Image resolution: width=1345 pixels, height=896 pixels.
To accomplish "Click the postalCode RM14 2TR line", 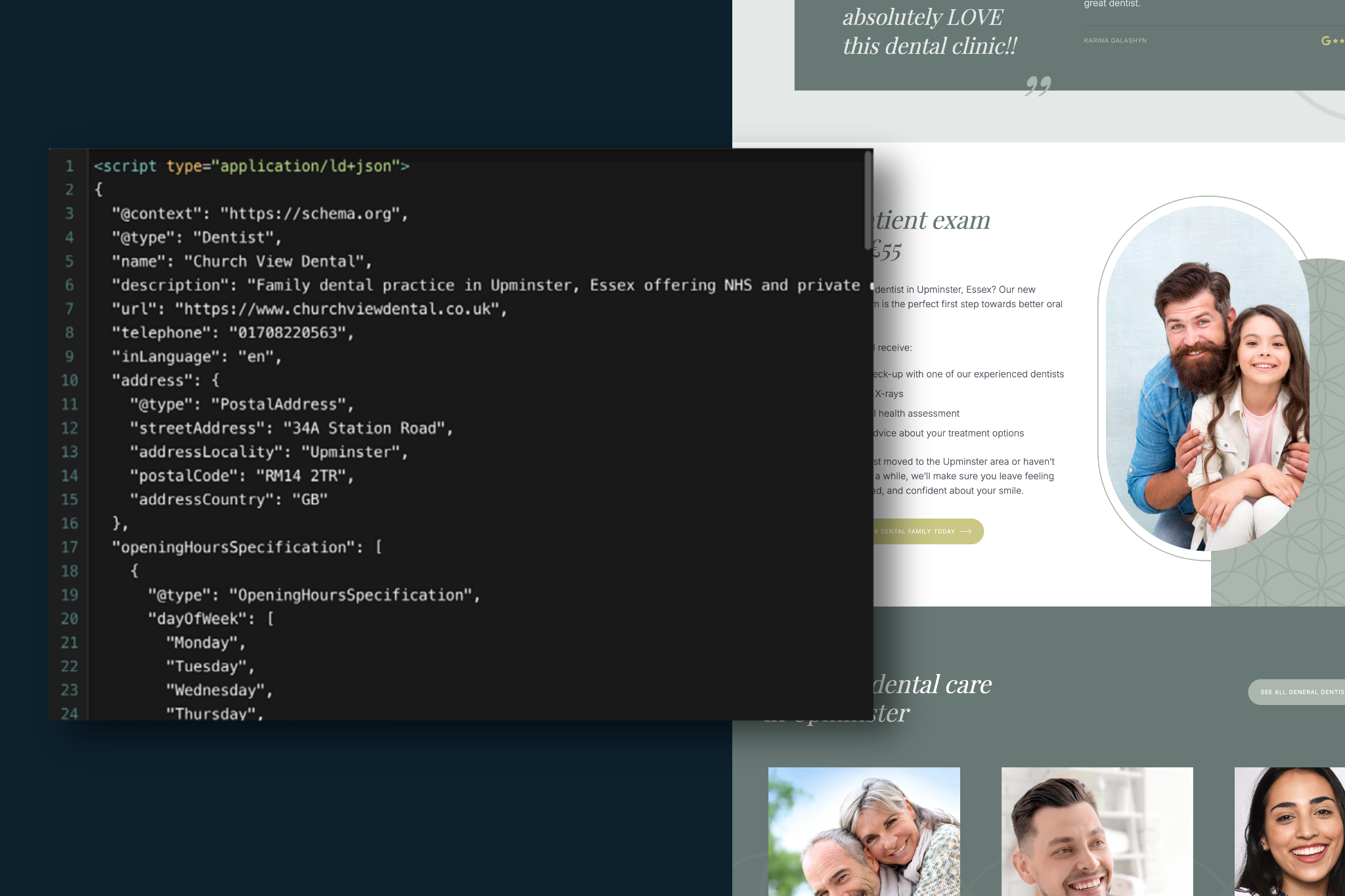I will pyautogui.click(x=242, y=475).
